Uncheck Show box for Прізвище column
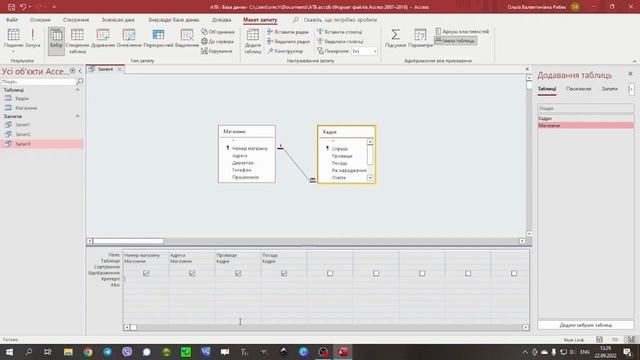 238,273
